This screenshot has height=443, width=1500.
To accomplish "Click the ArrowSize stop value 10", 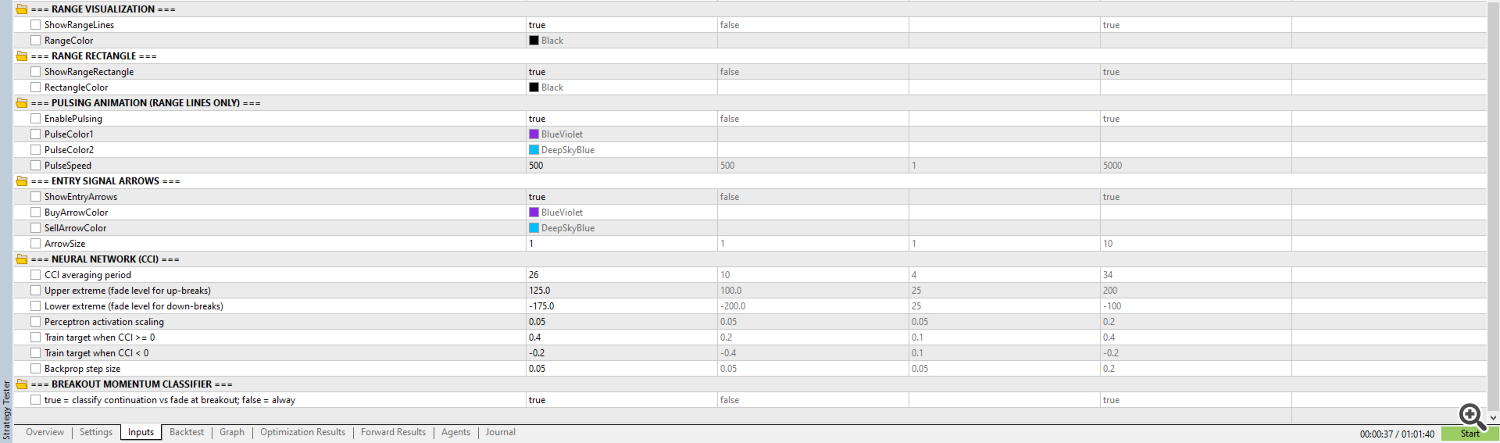I will 1108,243.
